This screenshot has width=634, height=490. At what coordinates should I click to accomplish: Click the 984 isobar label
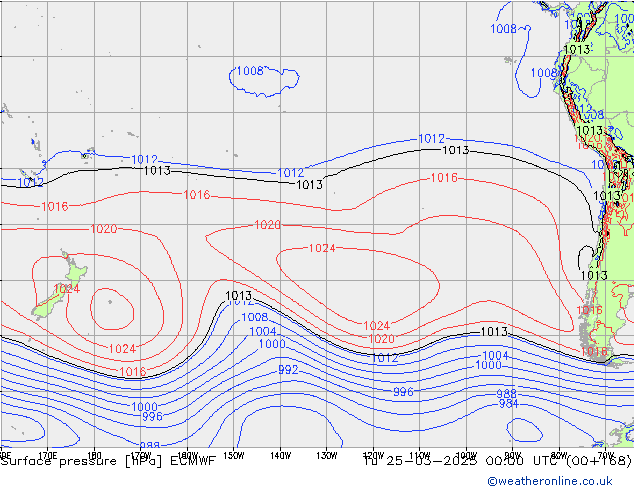508,403
